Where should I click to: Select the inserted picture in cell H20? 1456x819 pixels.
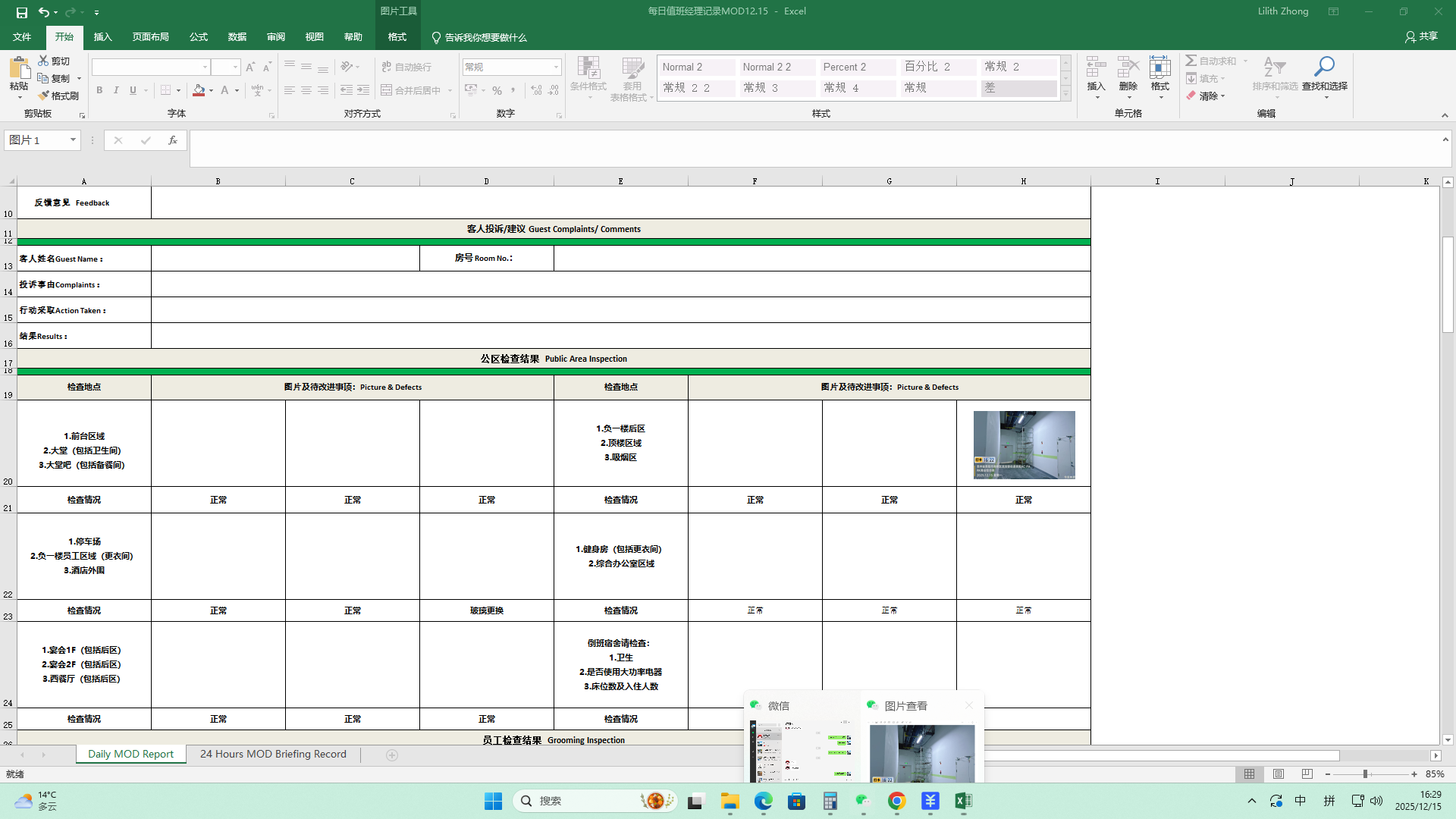point(1024,444)
